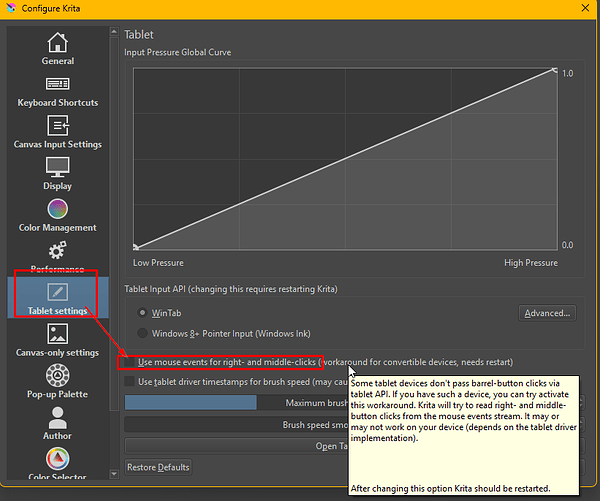
Task: Open the Performance settings page
Action: click(x=57, y=257)
